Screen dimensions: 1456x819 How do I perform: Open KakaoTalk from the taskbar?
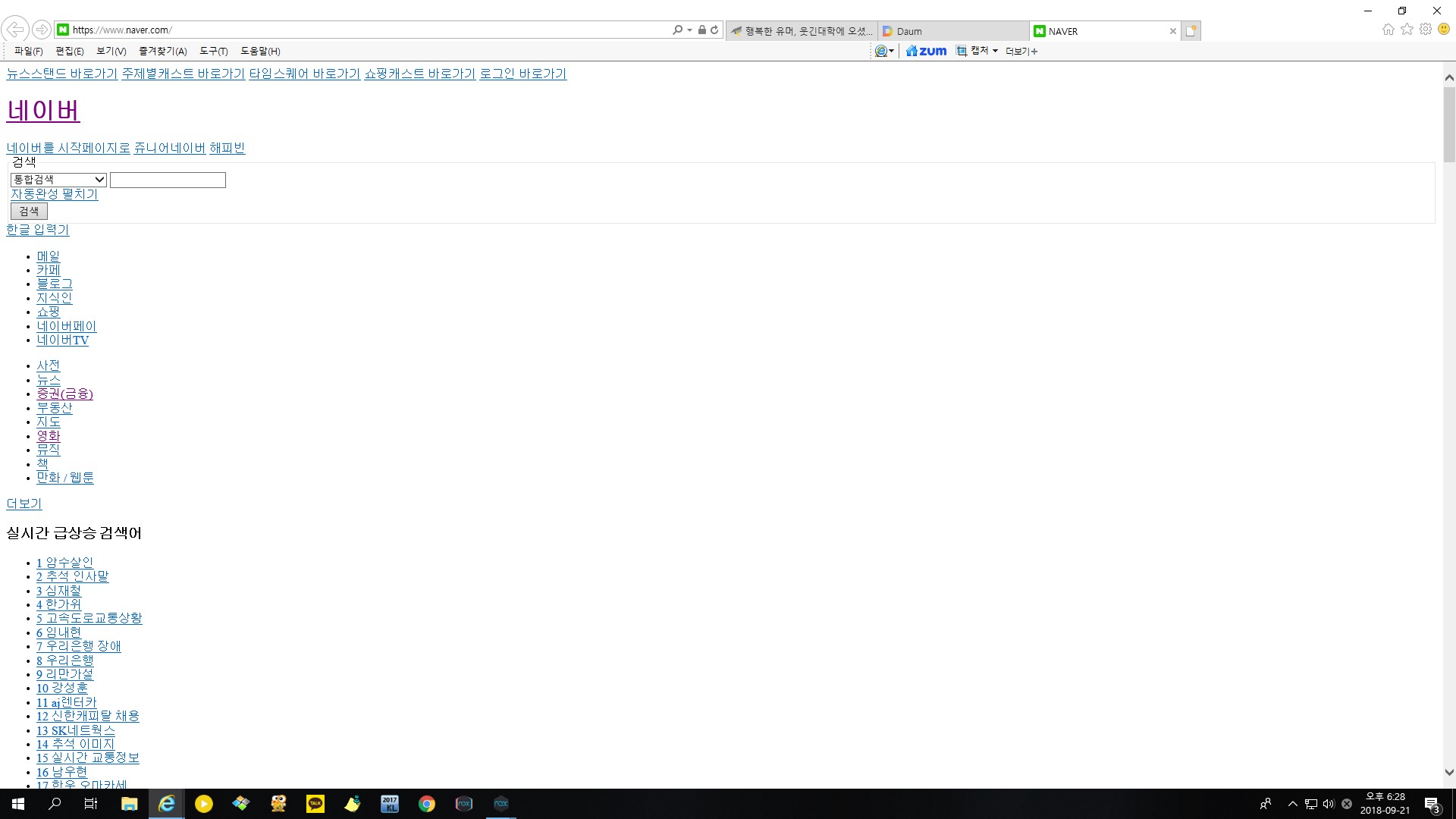click(x=315, y=804)
